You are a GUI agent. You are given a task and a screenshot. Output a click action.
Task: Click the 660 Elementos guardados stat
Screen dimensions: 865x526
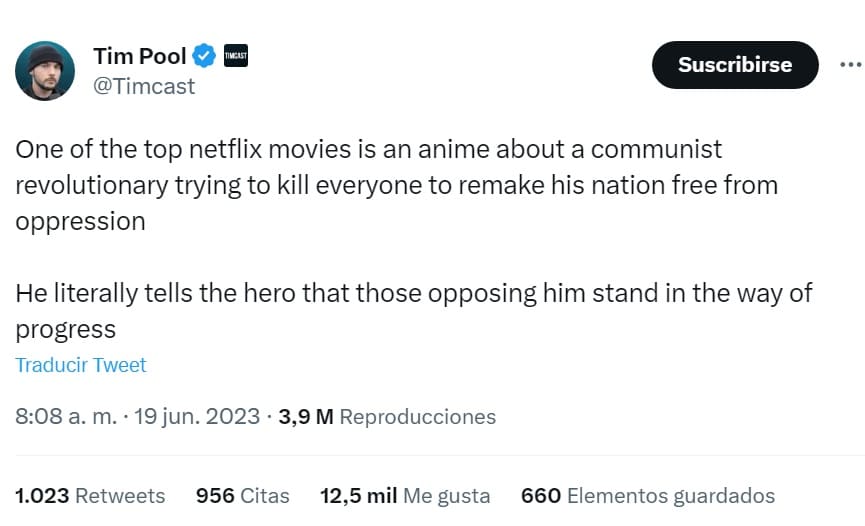point(648,495)
